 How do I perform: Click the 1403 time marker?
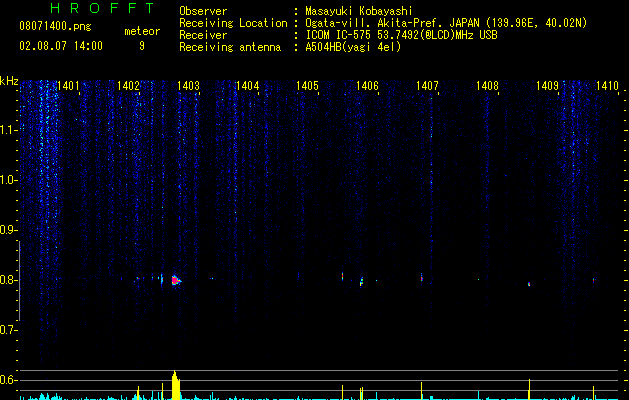(188, 86)
